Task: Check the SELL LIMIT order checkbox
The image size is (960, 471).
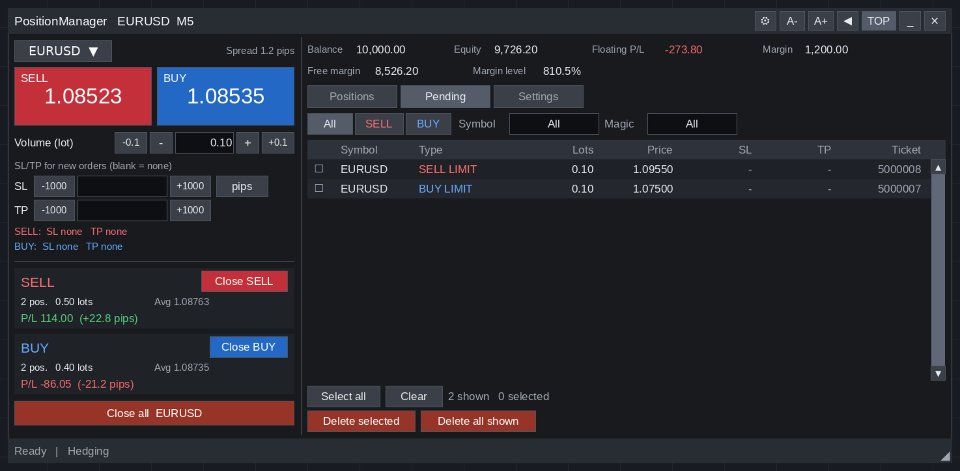Action: [x=319, y=169]
